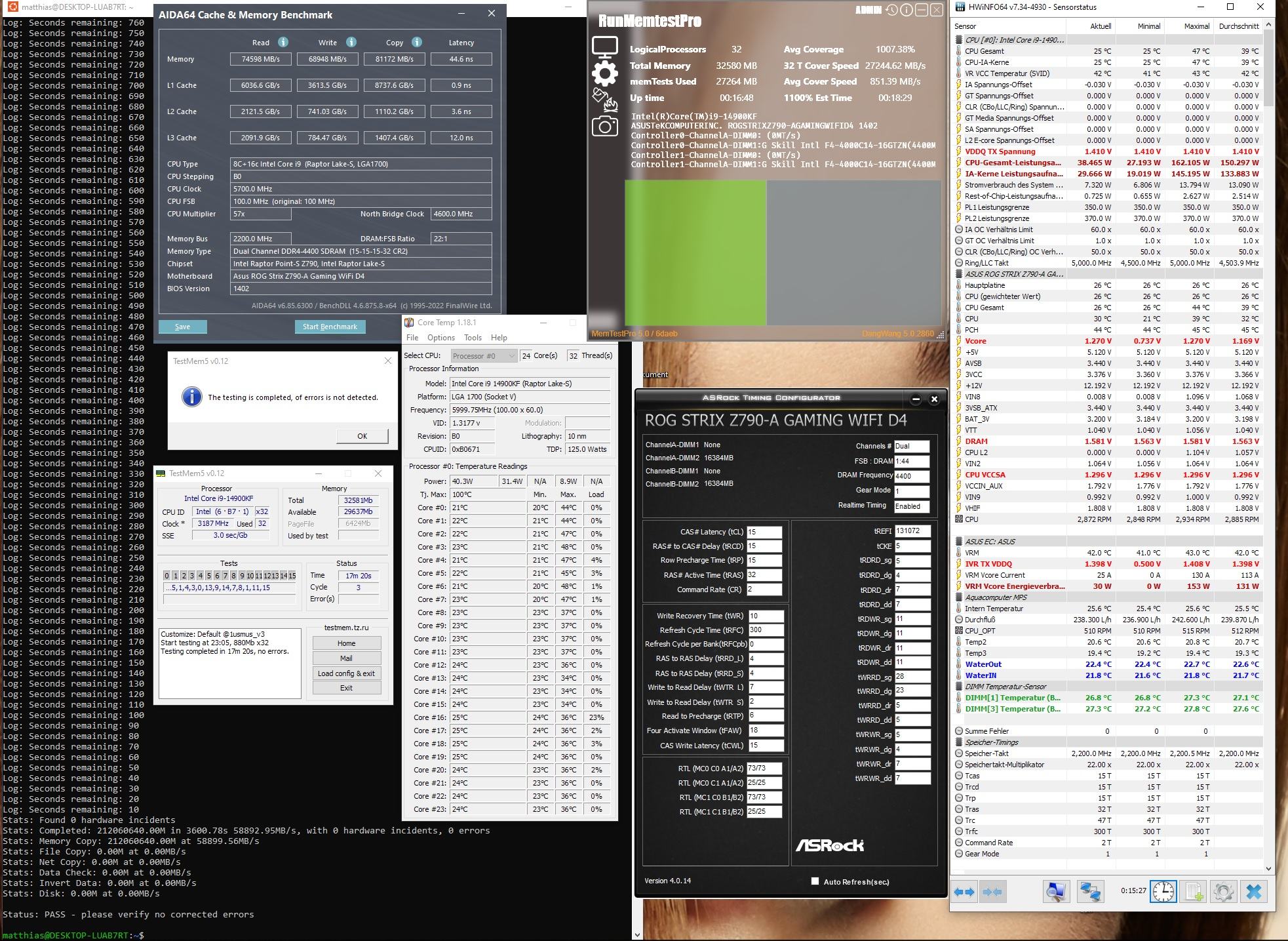Image resolution: width=1288 pixels, height=941 pixels.
Task: Click the tREFI value field
Action: [x=912, y=531]
